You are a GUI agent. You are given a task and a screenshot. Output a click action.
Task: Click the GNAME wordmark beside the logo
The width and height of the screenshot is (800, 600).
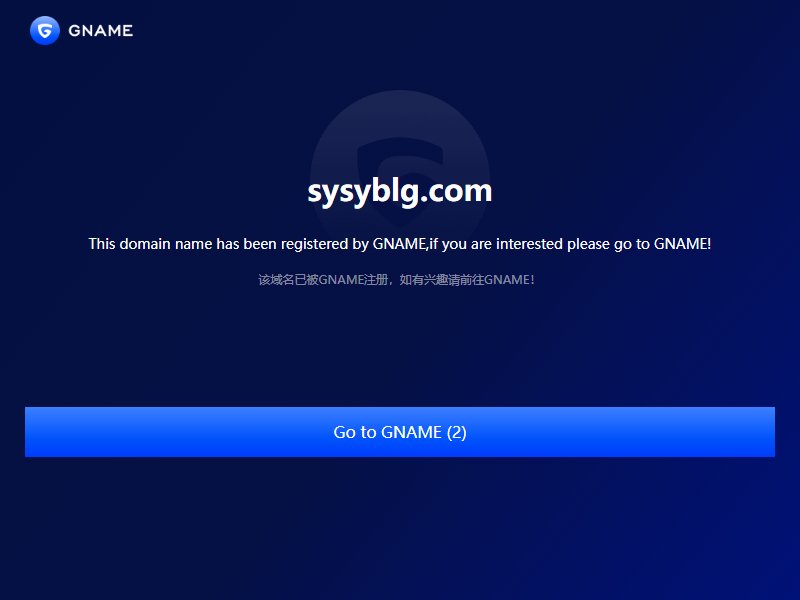pyautogui.click(x=101, y=31)
